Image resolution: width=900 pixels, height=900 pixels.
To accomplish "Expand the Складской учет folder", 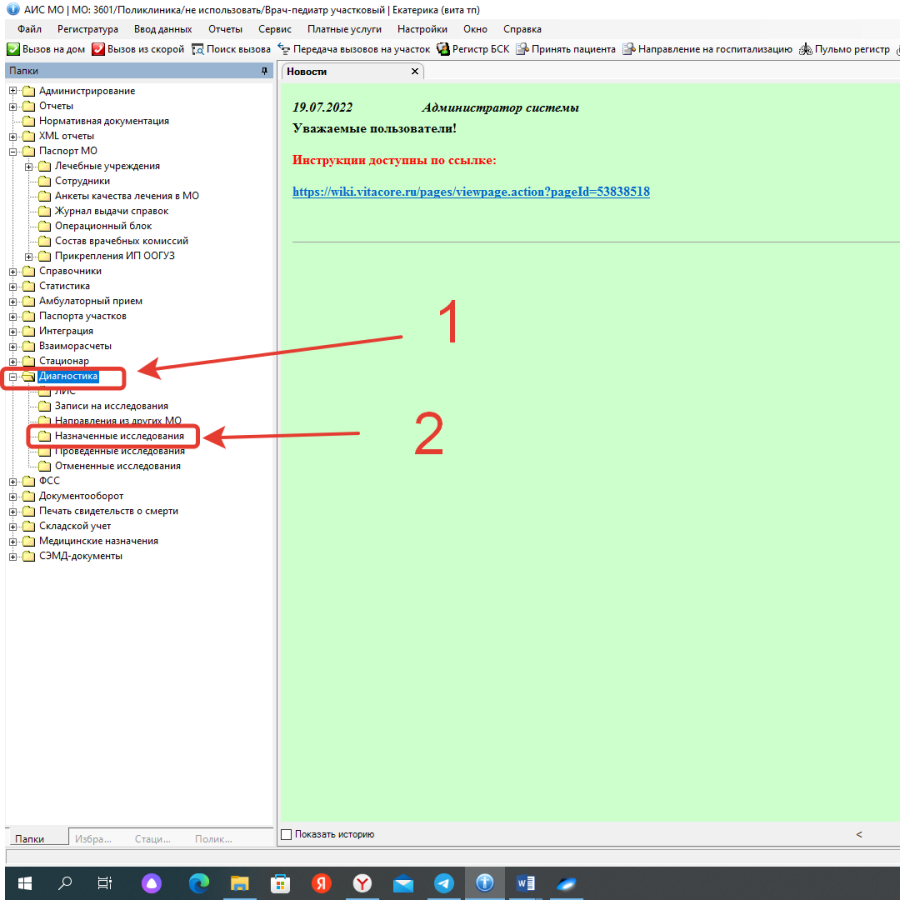I will [x=13, y=526].
